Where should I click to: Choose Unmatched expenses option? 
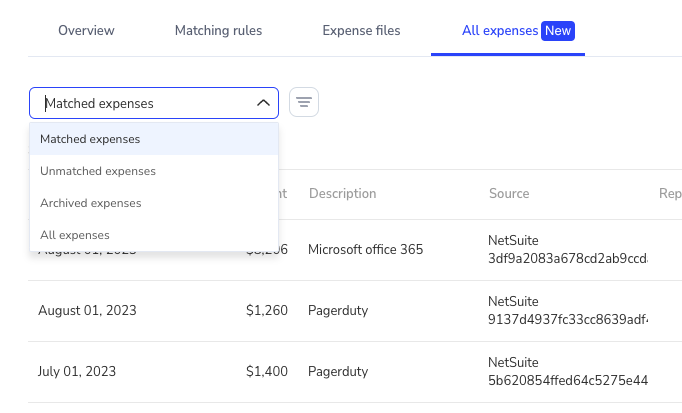[154, 171]
